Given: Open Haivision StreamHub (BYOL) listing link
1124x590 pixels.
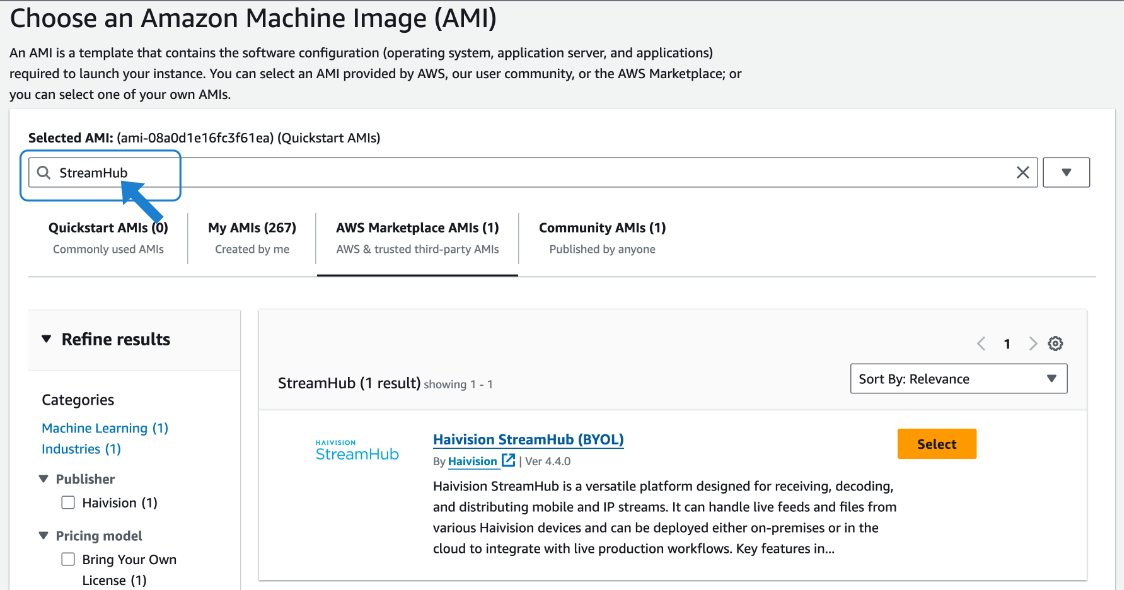Looking at the screenshot, I should coord(528,440).
